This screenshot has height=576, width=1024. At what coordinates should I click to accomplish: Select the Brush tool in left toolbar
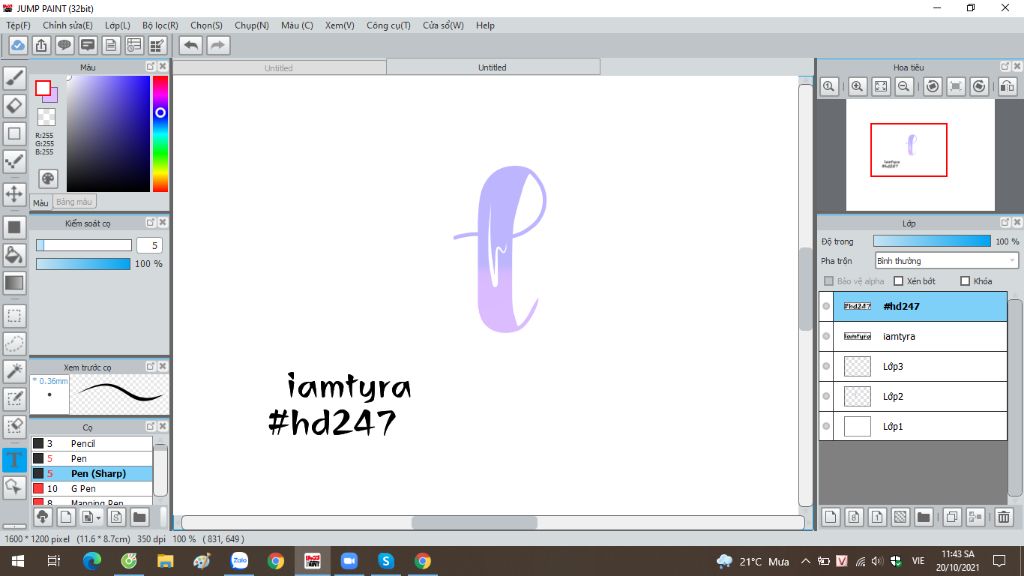pos(14,78)
